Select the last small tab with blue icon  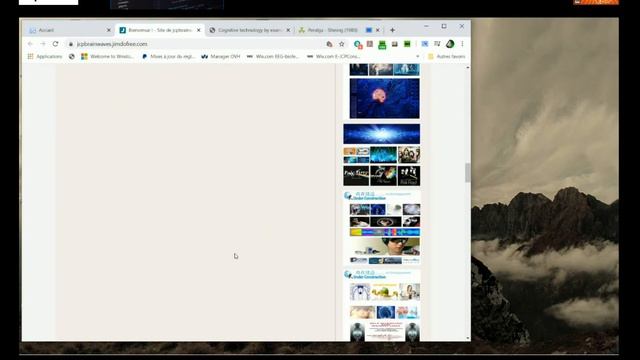click(369, 30)
